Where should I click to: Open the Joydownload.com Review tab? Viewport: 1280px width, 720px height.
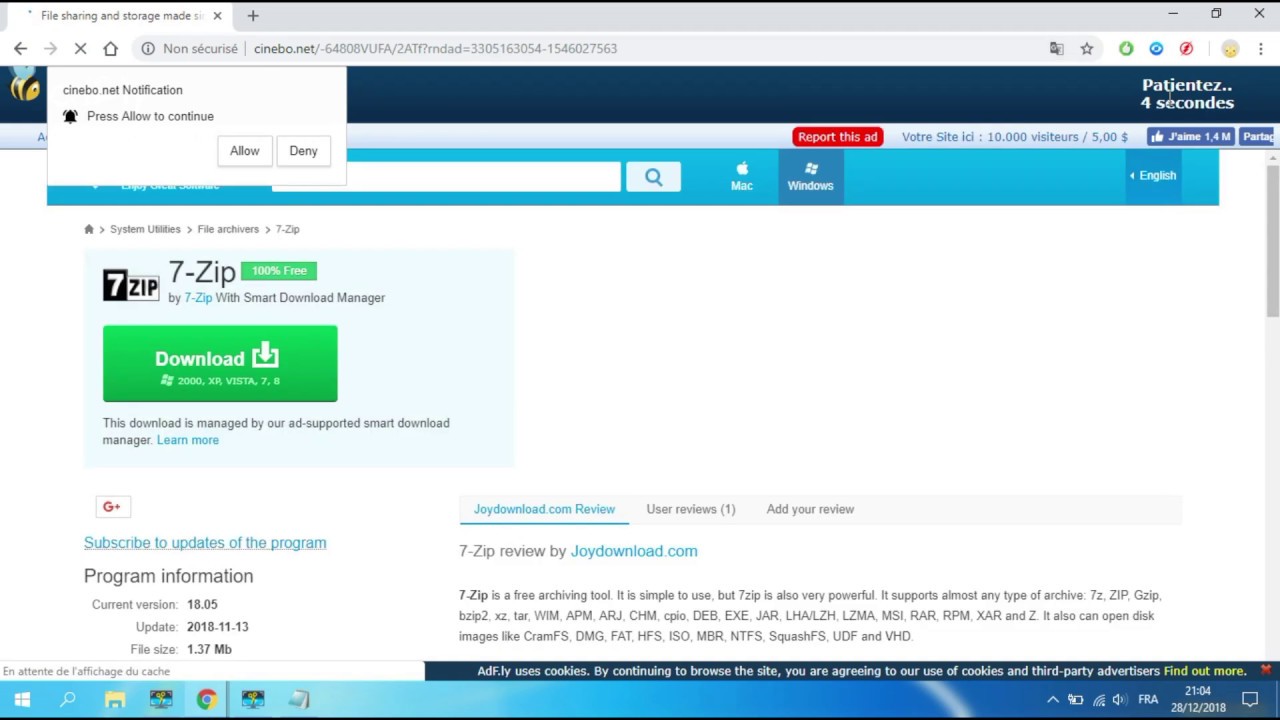544,509
